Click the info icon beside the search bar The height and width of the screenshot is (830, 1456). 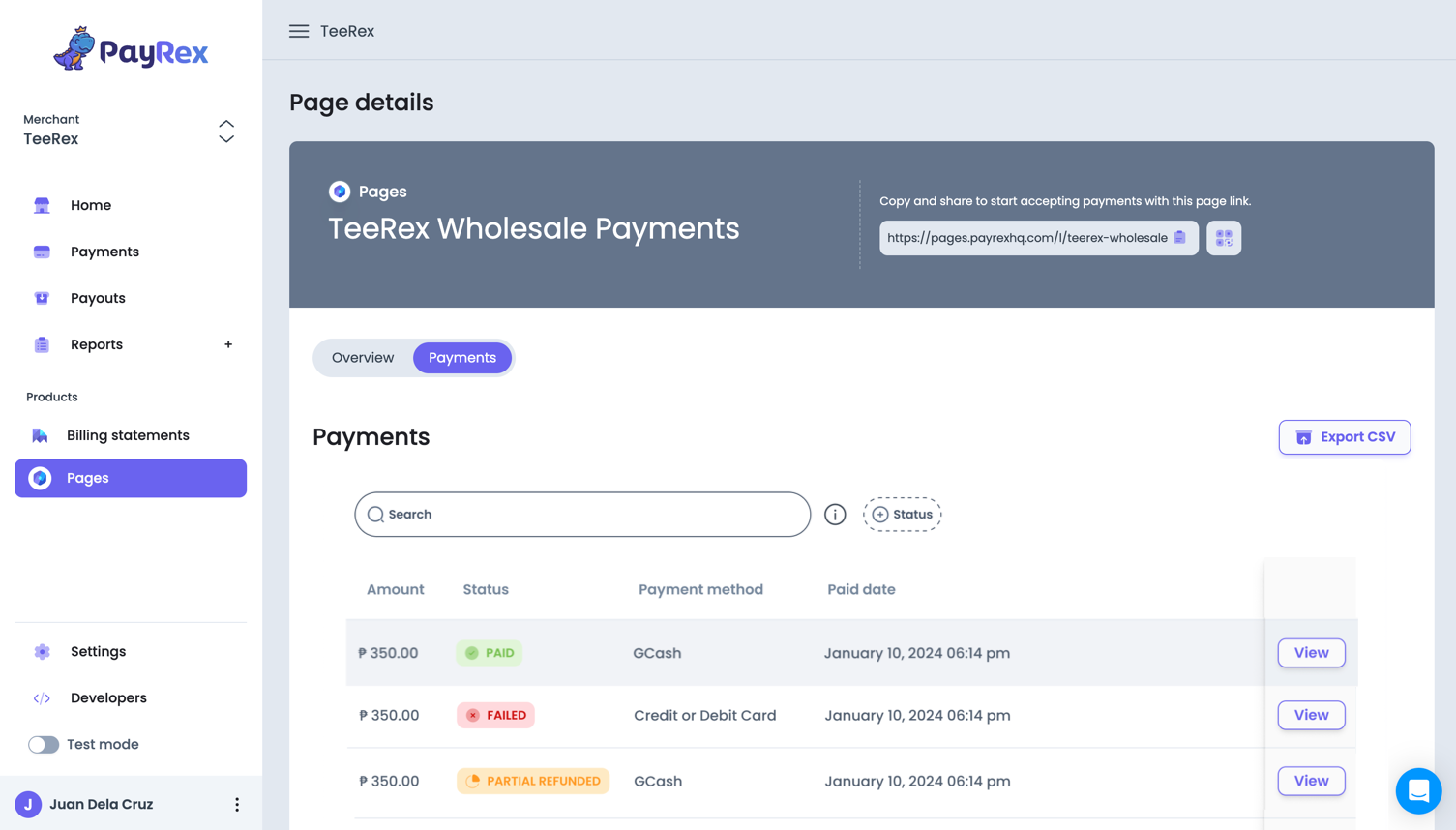(835, 514)
